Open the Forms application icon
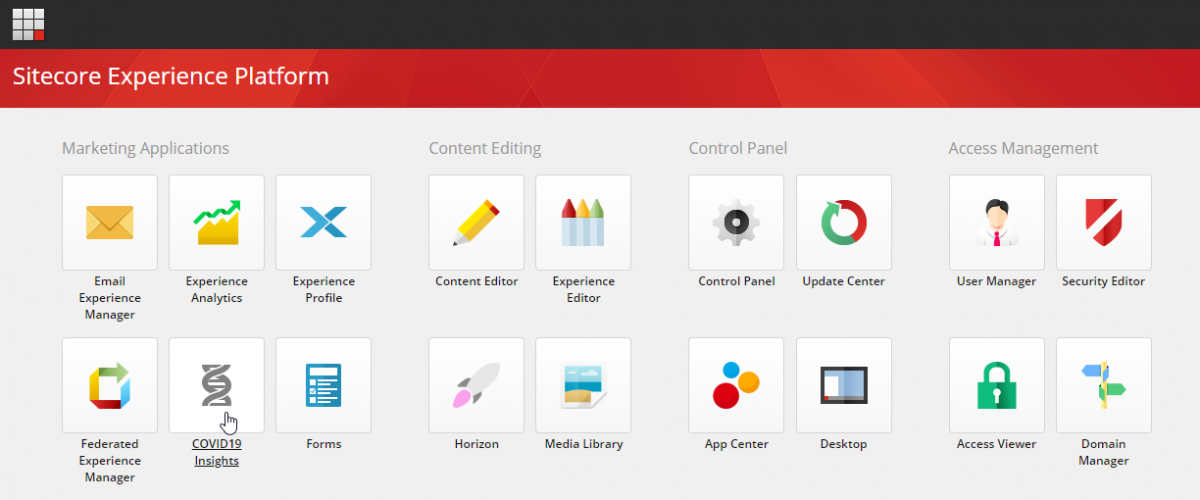The image size is (1200, 500). click(x=323, y=385)
